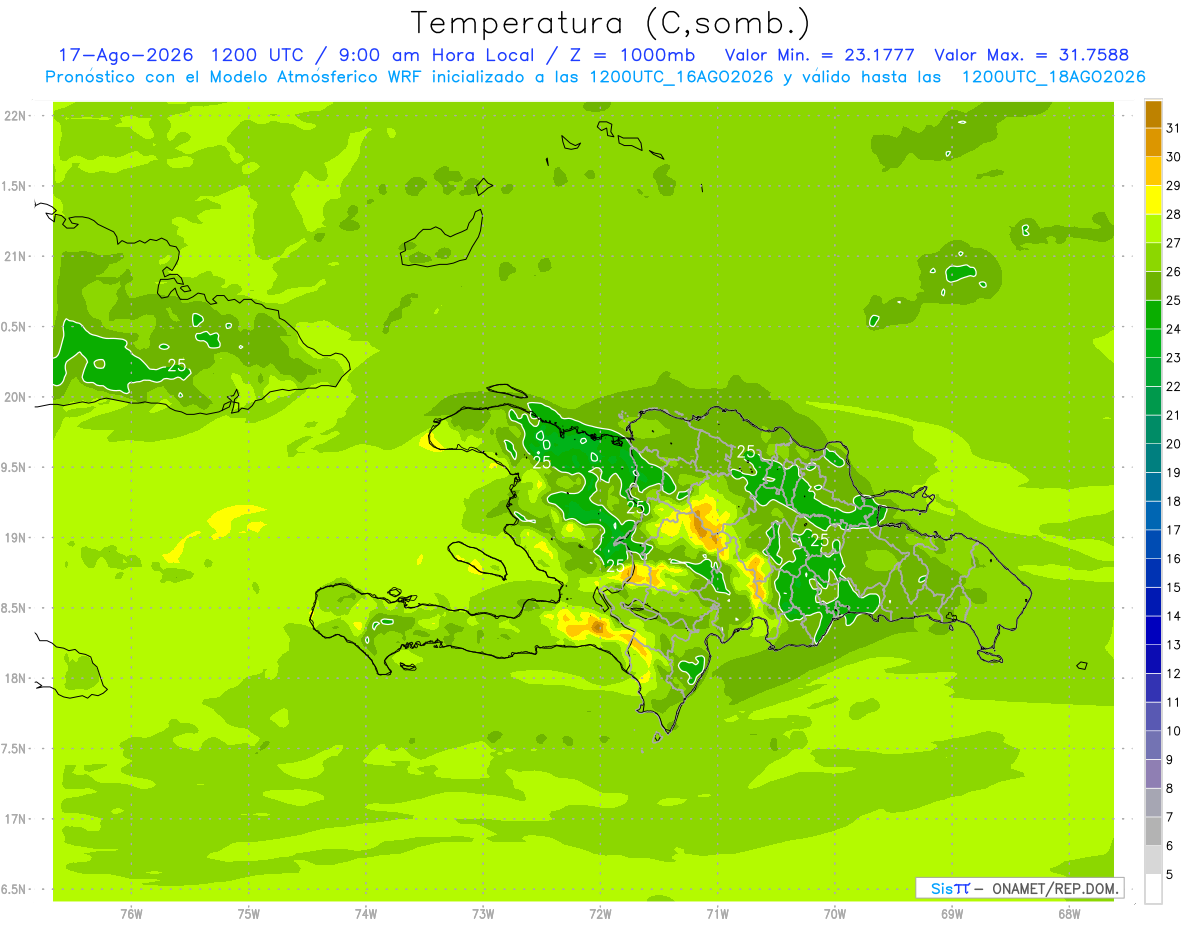Click the "76W" longitude axis label
The width and height of the screenshot is (1200, 927).
tap(131, 913)
